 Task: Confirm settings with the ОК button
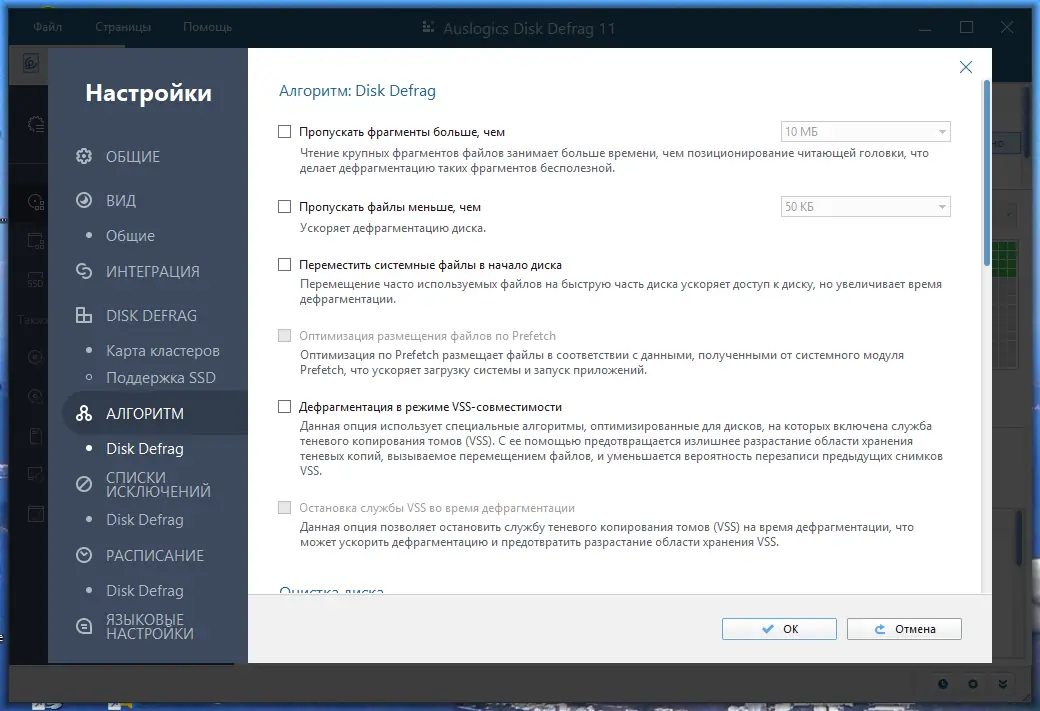(x=779, y=629)
